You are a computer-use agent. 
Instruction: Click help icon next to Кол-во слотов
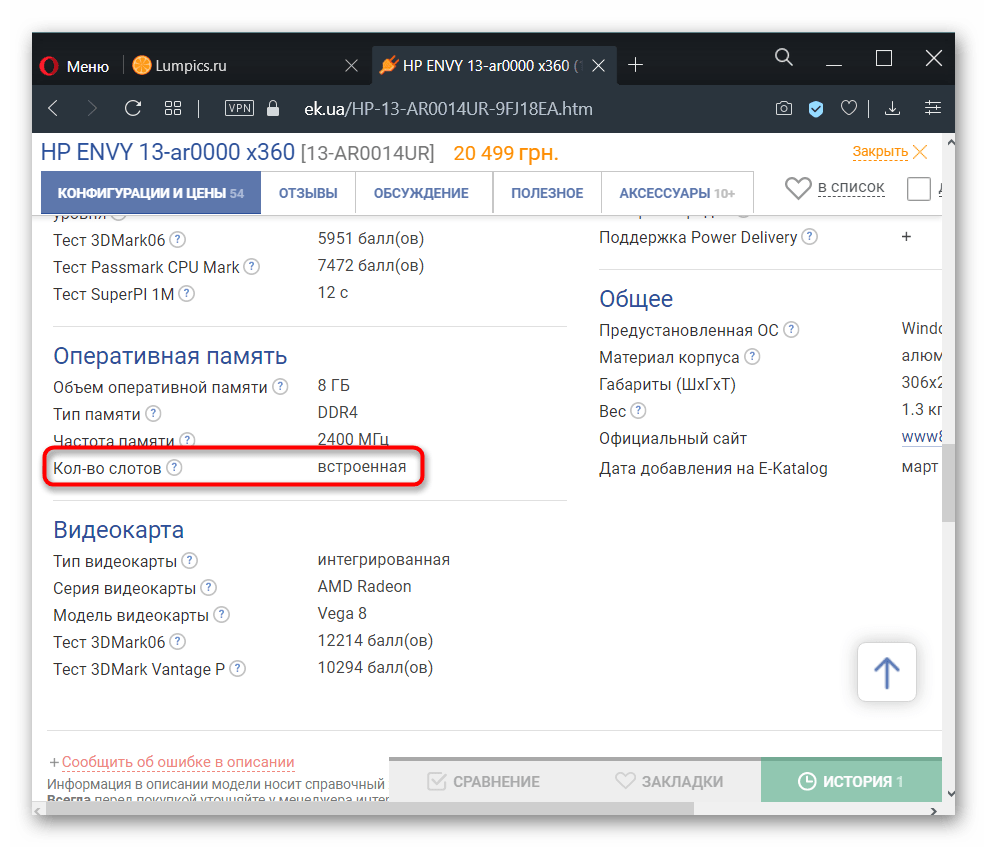(x=175, y=467)
